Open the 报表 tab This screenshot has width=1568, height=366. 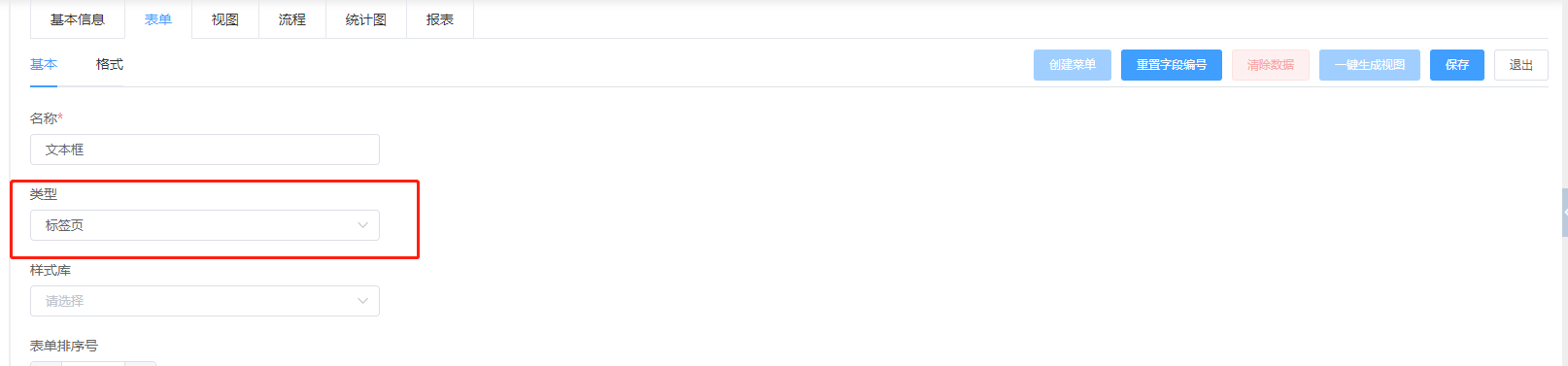pyautogui.click(x=440, y=19)
